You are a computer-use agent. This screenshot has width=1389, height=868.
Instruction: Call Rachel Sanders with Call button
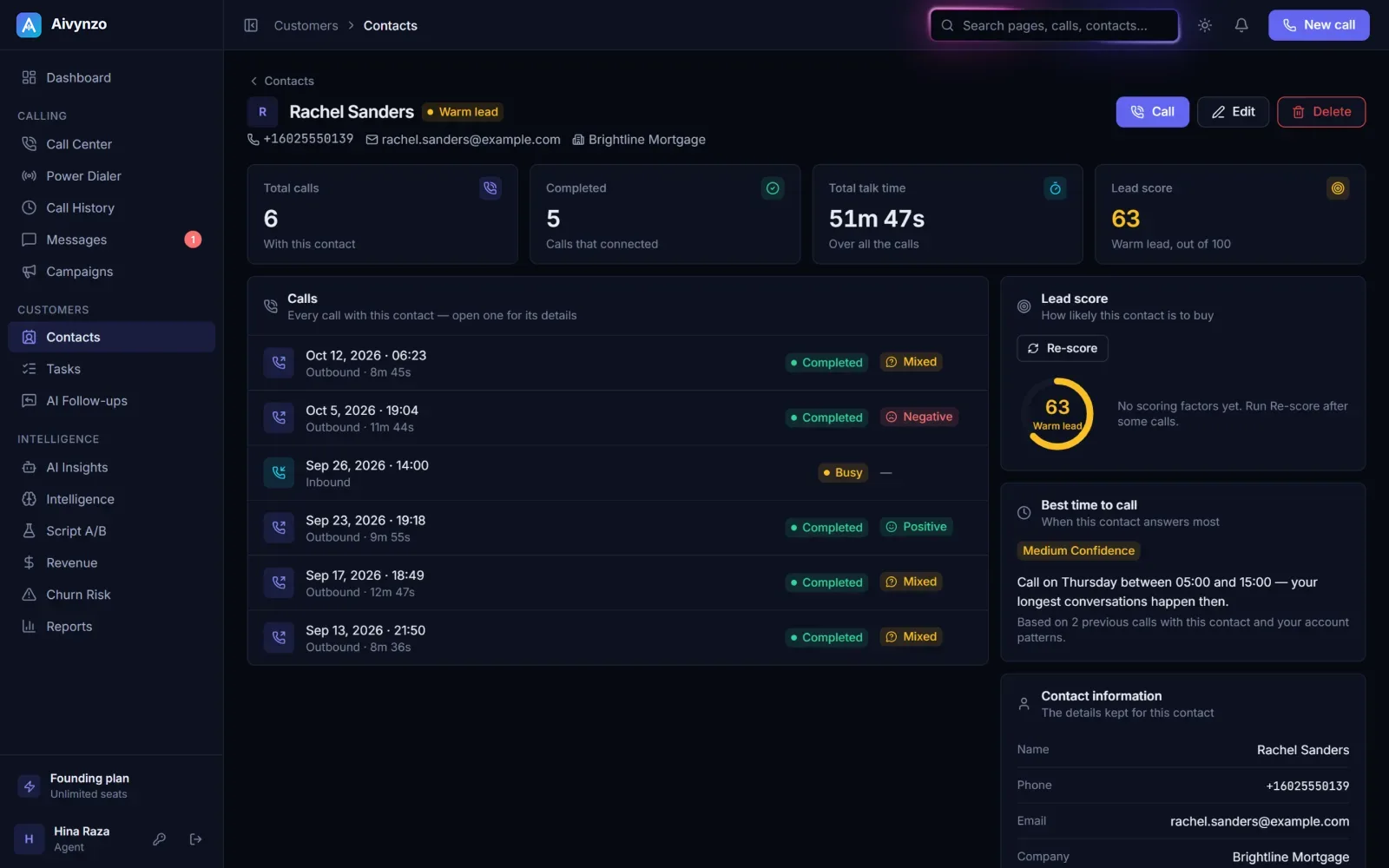tap(1152, 112)
